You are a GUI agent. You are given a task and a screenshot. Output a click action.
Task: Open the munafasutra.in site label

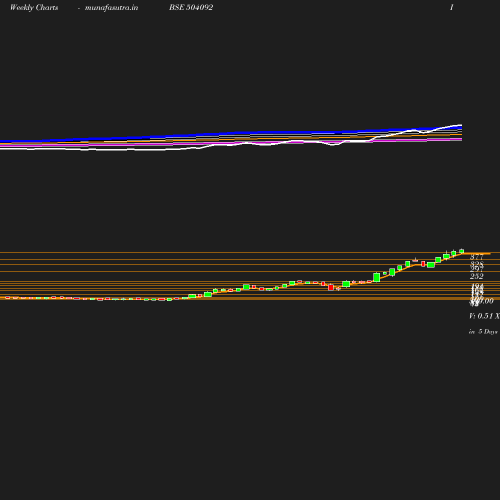coord(111,7)
